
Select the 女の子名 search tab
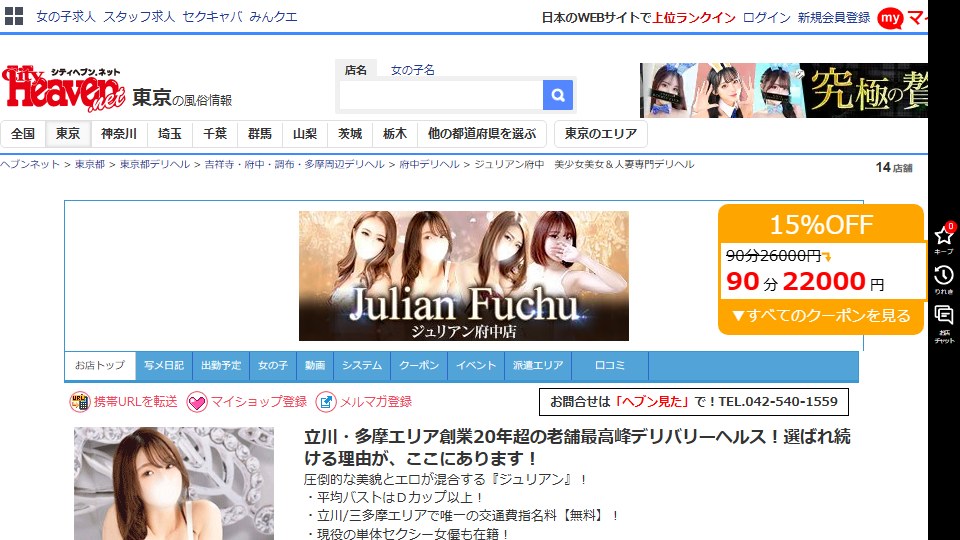click(413, 70)
